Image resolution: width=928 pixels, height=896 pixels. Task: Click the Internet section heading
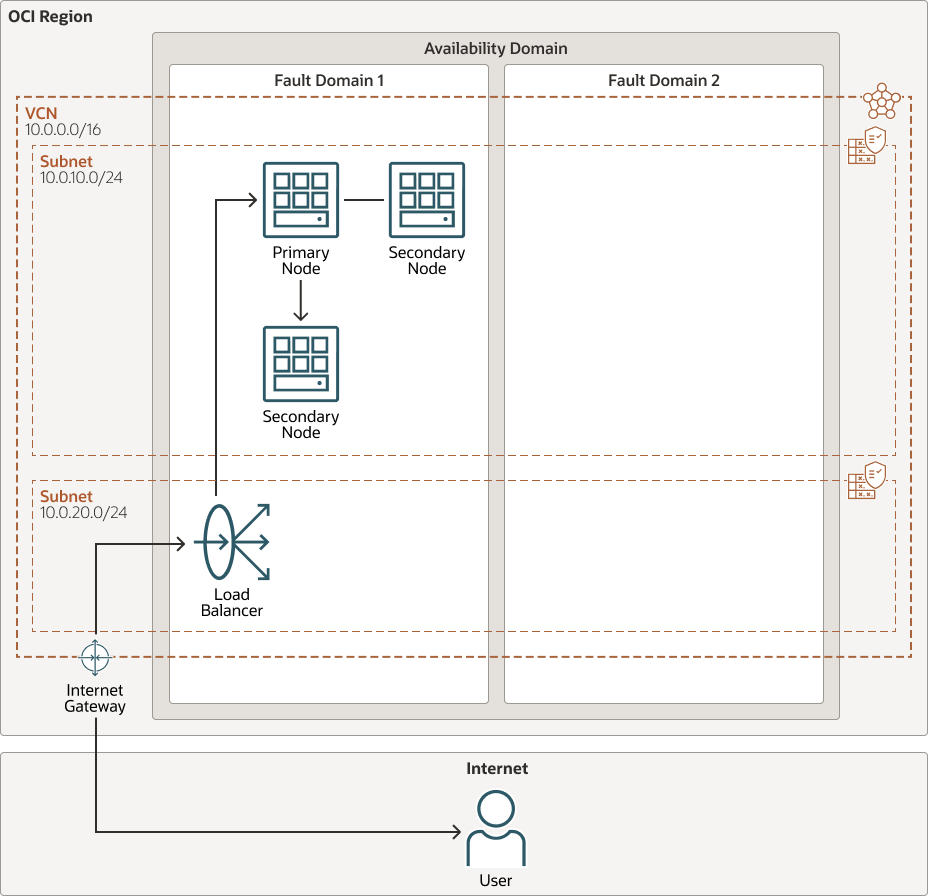point(497,768)
